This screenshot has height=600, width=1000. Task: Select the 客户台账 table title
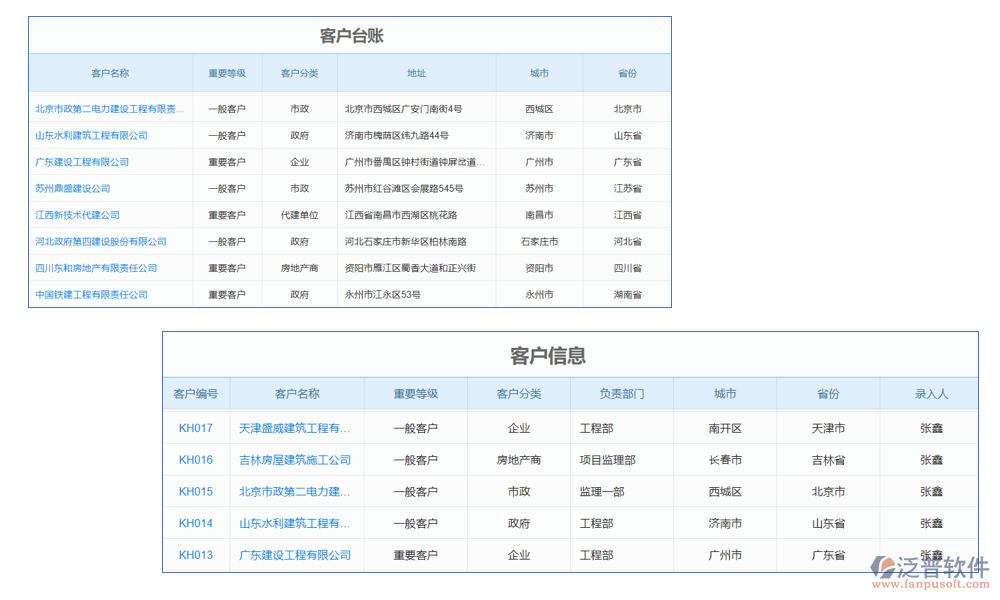click(x=349, y=33)
